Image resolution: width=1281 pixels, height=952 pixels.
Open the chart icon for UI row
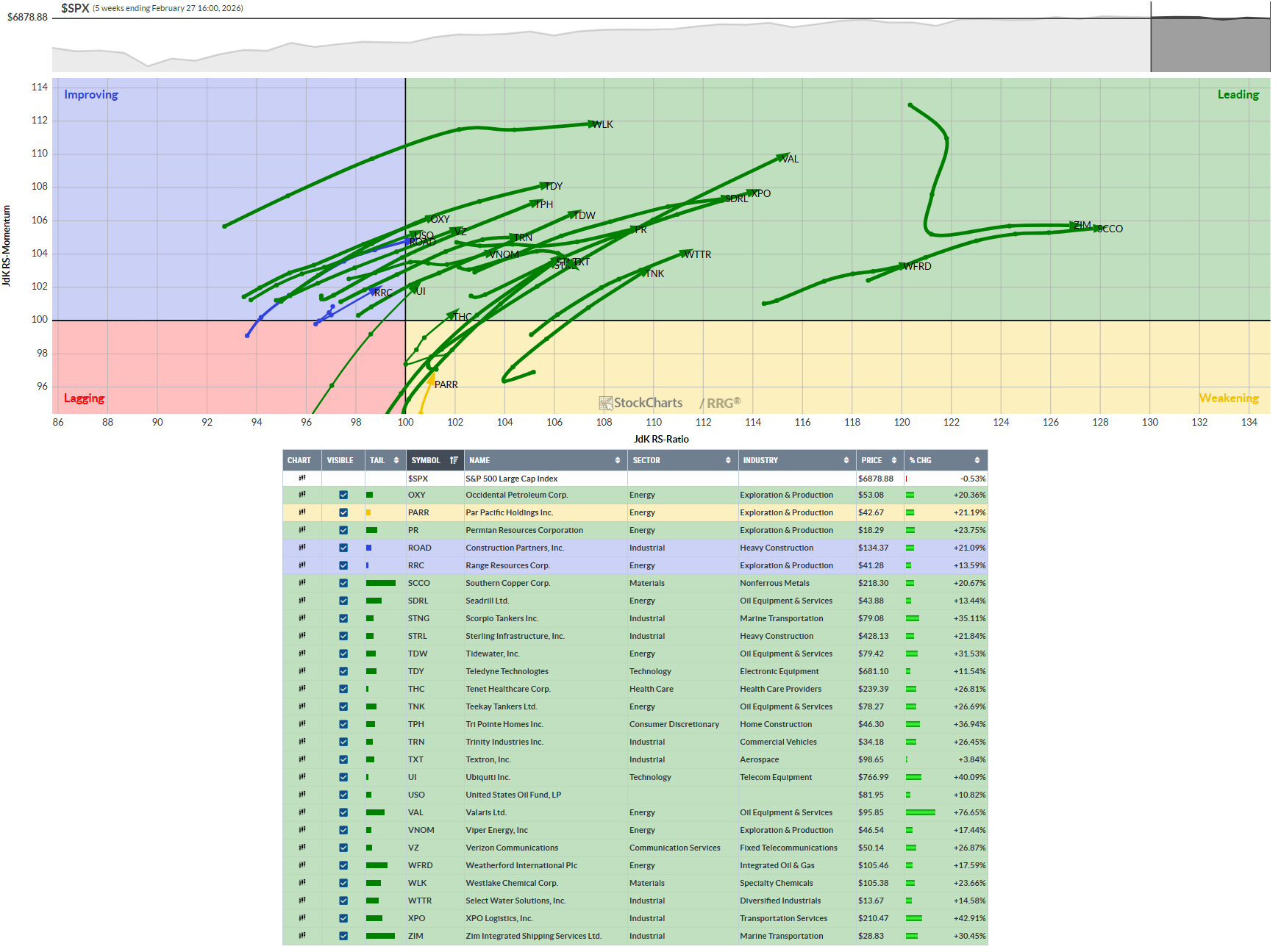[x=302, y=777]
